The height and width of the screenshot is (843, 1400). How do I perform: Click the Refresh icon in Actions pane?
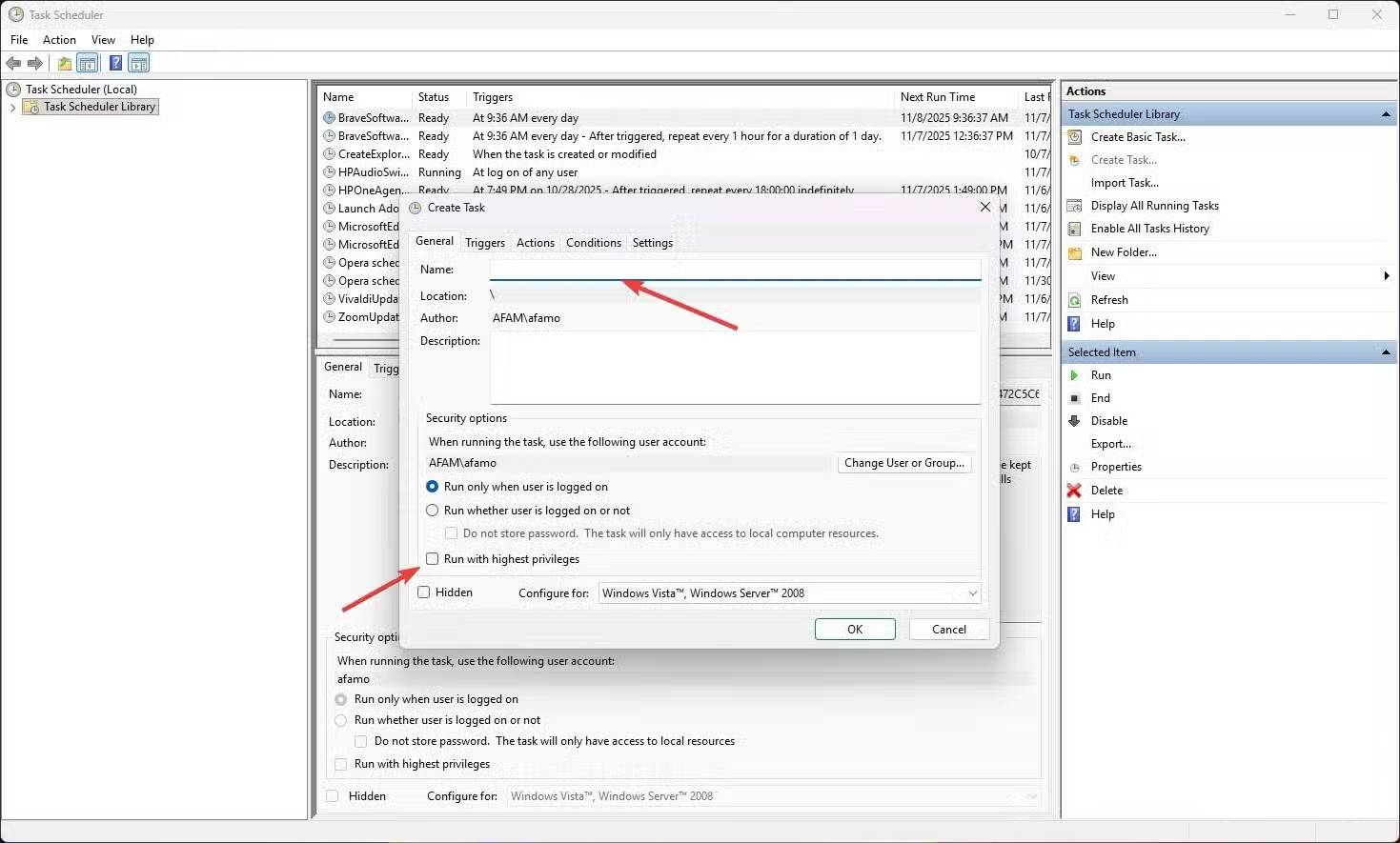pos(1074,300)
